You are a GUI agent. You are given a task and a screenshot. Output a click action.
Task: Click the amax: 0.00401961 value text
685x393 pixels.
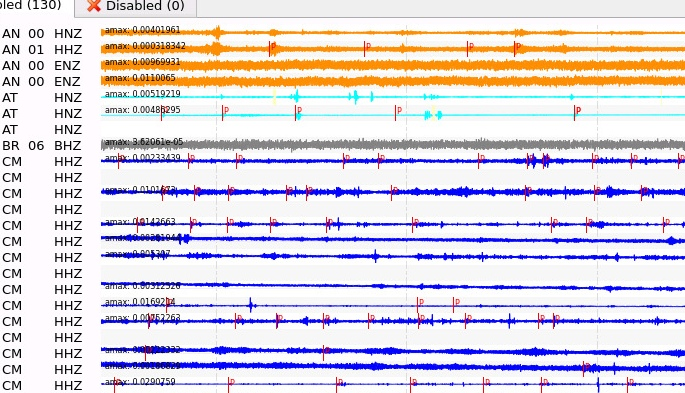click(x=142, y=30)
